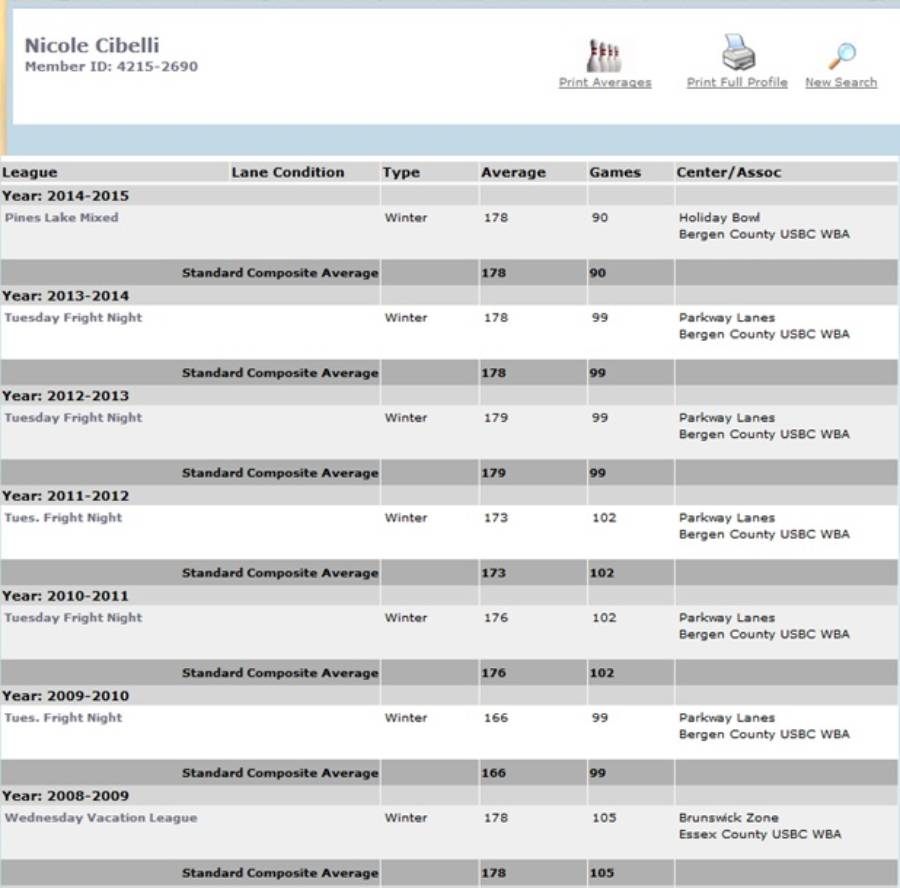Viewport: 900px width, 888px height.
Task: Click the printer icon for full profile
Action: (738, 53)
